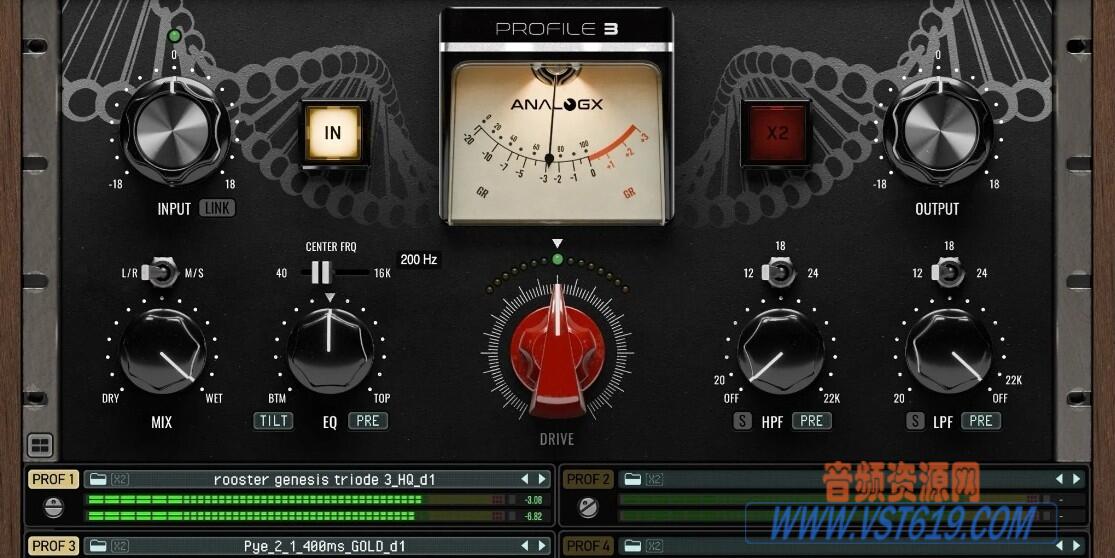Open folder icon for PROF 3 slot
The image size is (1115, 558).
[x=97, y=546]
